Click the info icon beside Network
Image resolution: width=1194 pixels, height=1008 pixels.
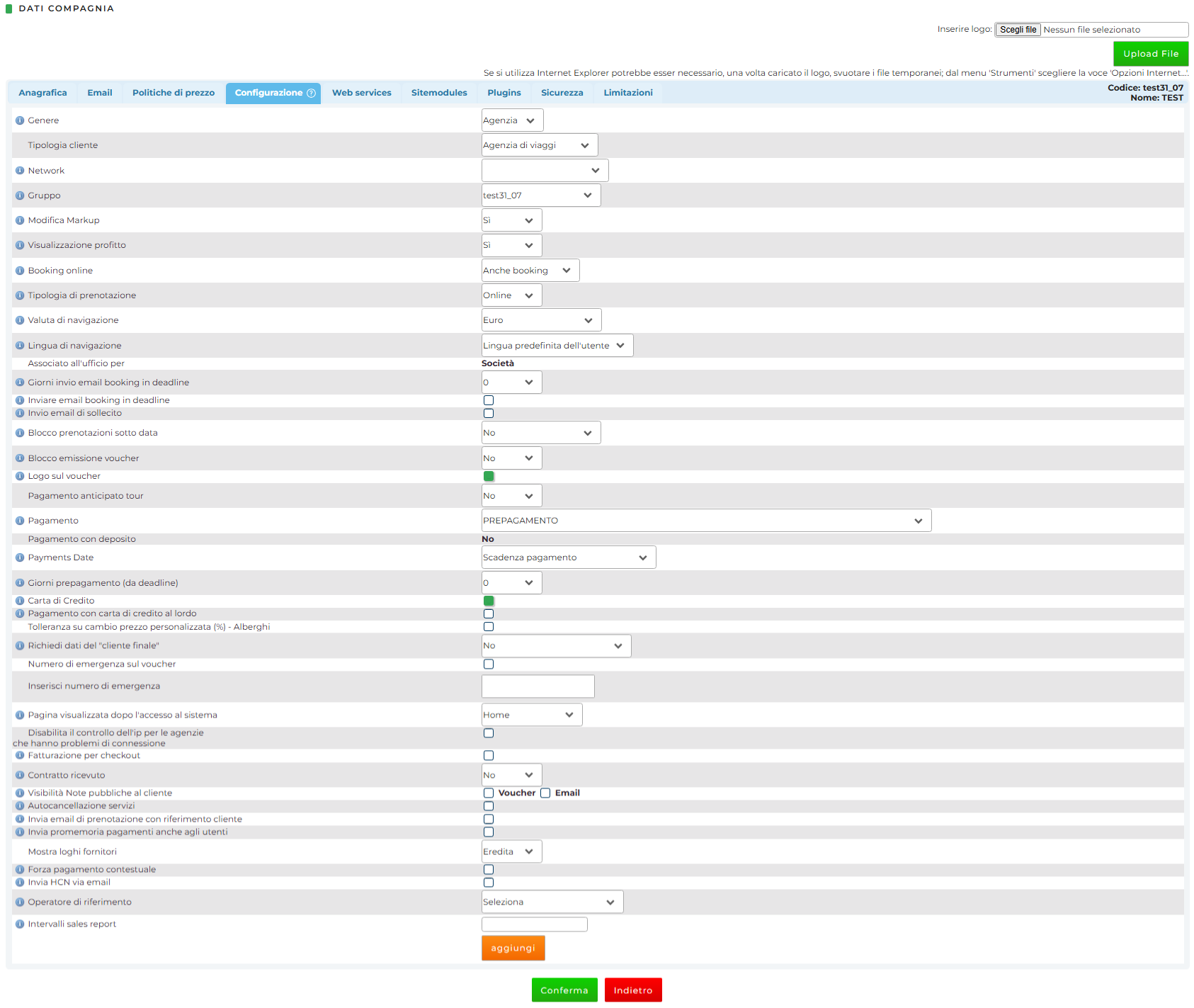point(20,171)
